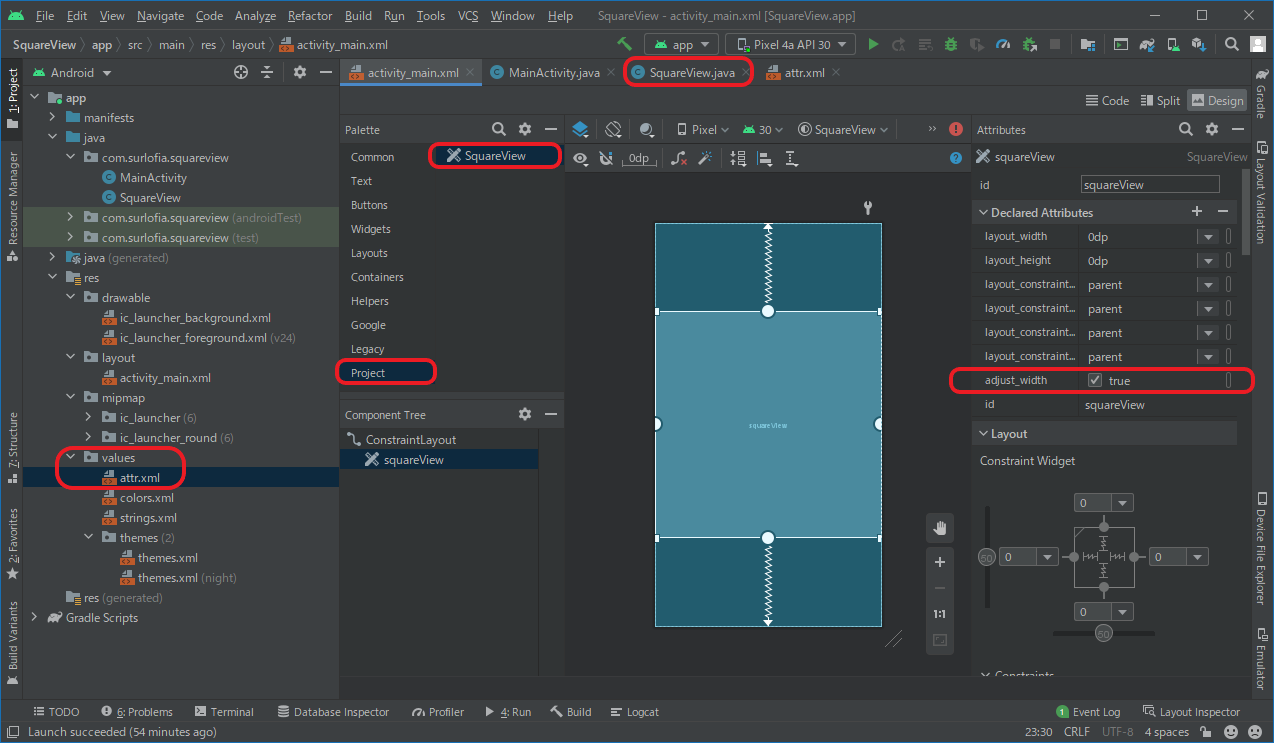Click the Clear constraints icon
The height and width of the screenshot is (743, 1274).
pyautogui.click(x=679, y=158)
